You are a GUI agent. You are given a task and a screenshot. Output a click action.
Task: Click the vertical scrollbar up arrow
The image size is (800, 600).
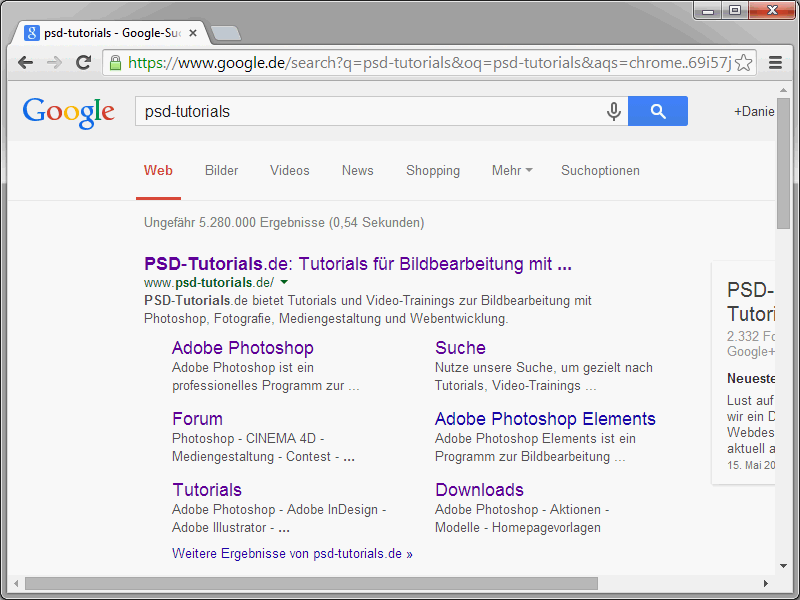tap(783, 90)
